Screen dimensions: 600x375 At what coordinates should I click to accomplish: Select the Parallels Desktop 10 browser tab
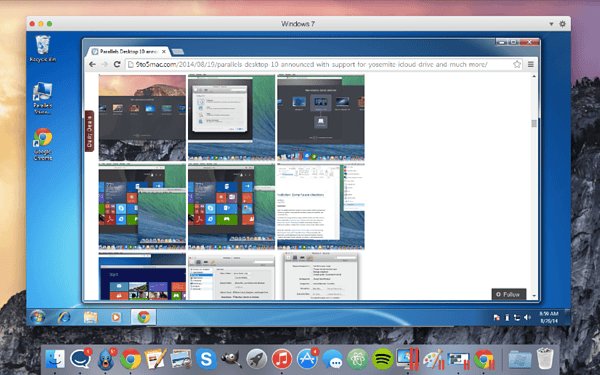[128, 51]
